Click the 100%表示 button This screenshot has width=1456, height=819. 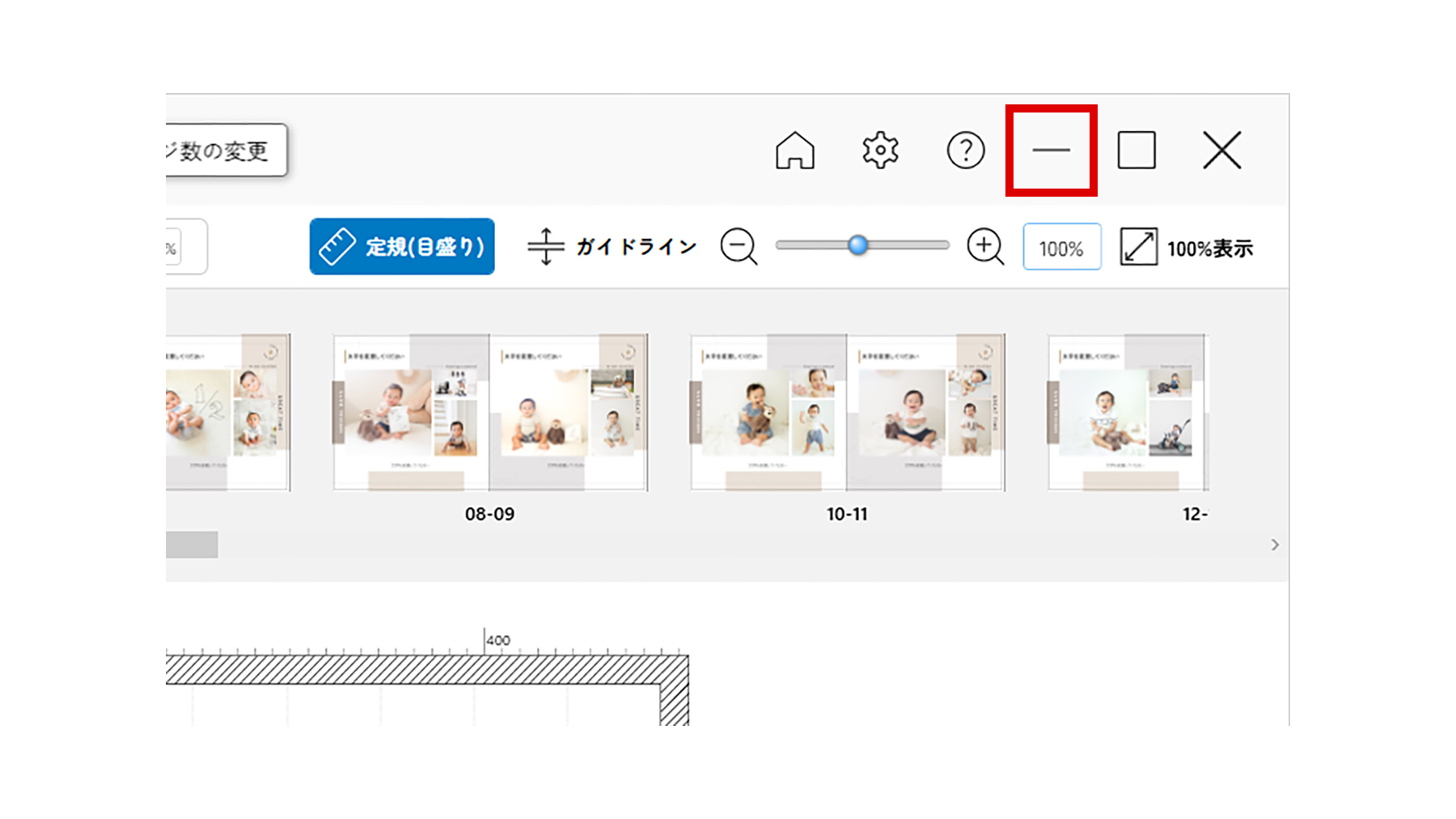point(1186,248)
